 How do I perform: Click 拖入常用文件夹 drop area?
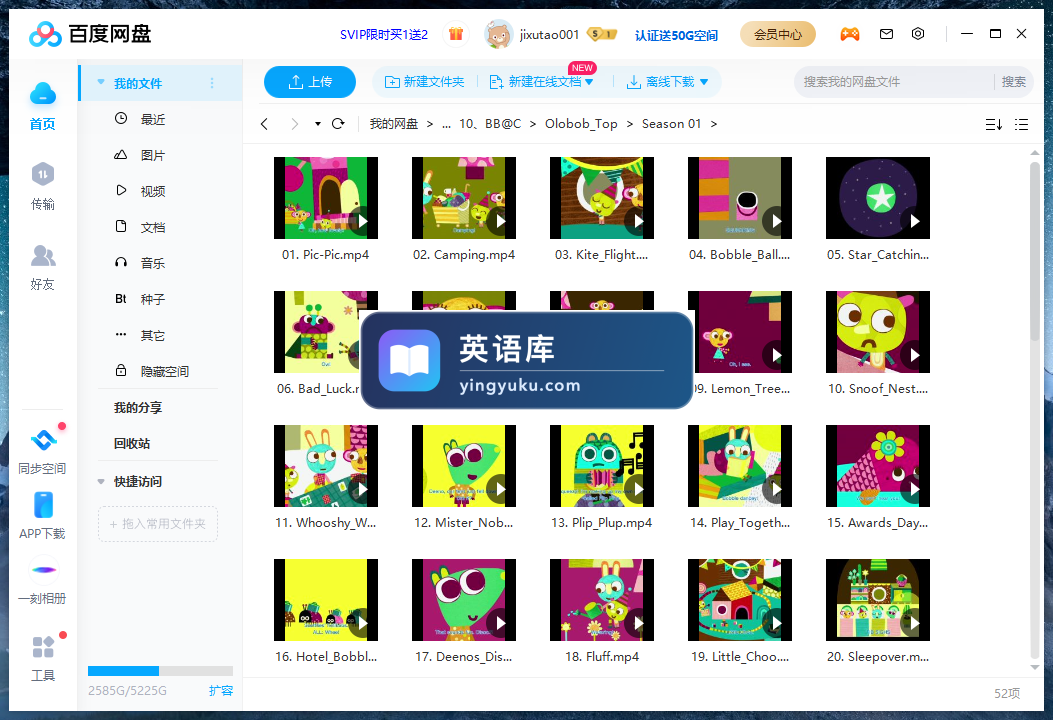pos(158,524)
